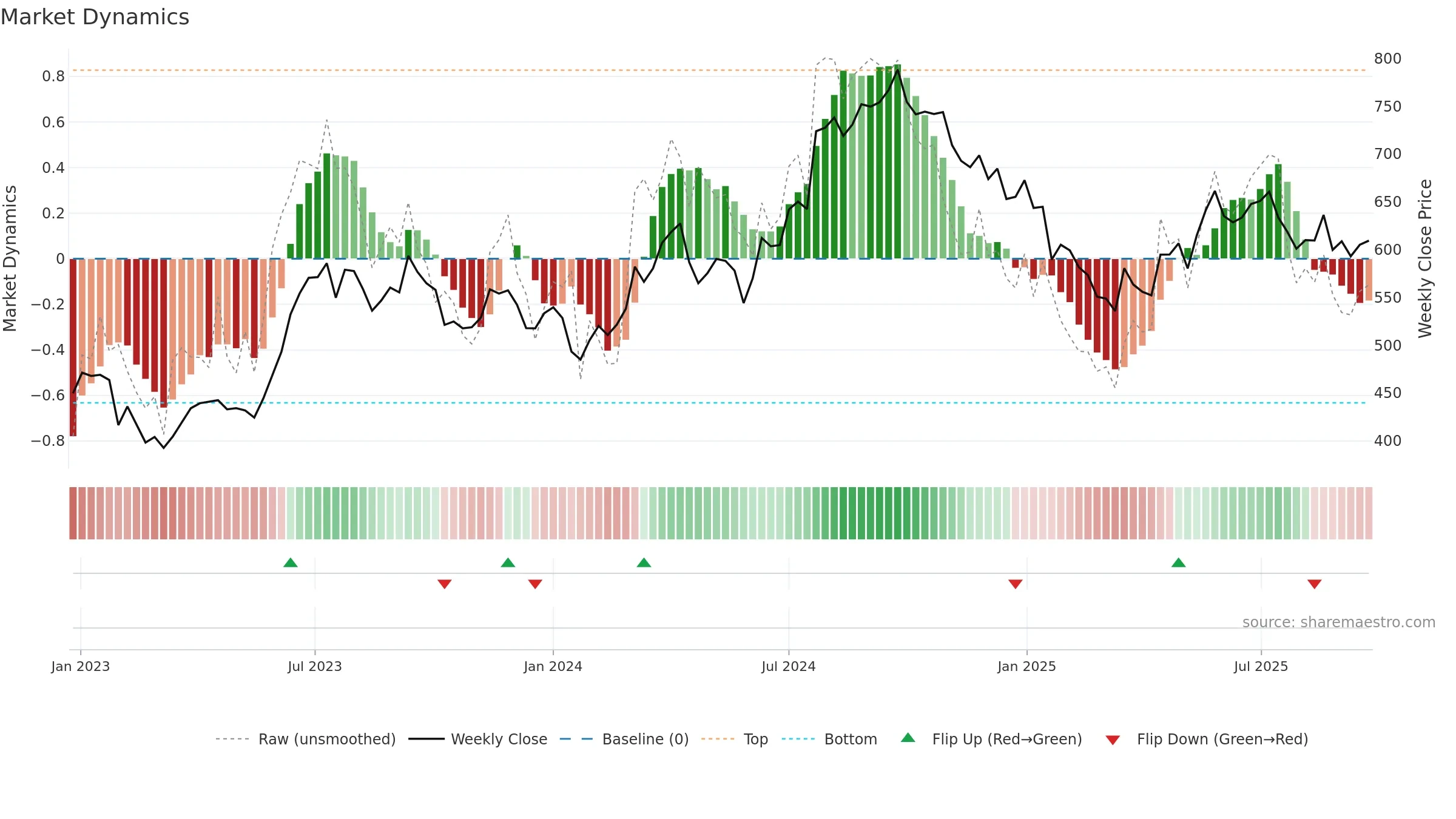
Task: Click the 650 price axis tick
Action: click(x=1388, y=202)
